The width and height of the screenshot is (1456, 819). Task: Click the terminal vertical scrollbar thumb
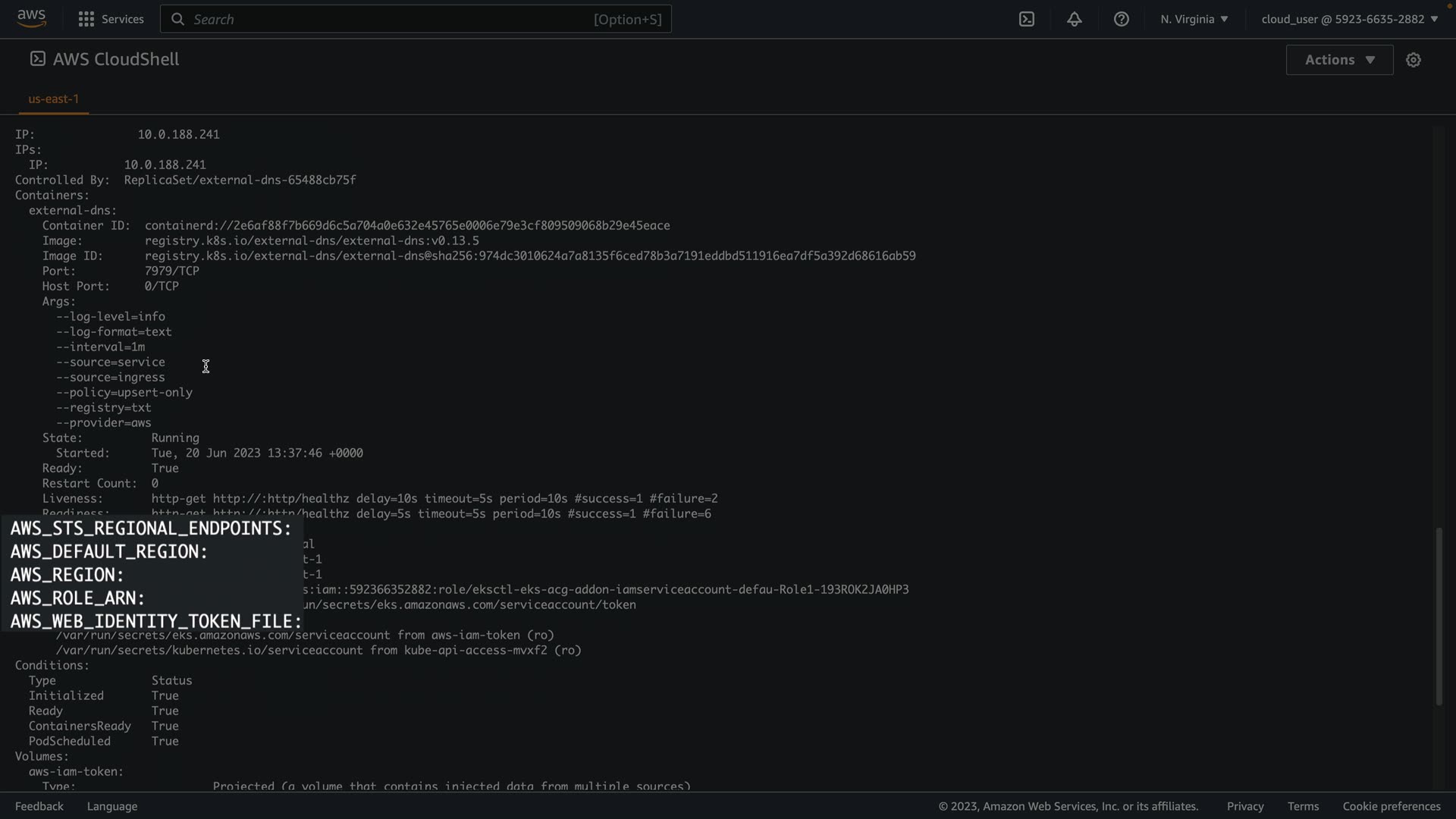pyautogui.click(x=1439, y=616)
